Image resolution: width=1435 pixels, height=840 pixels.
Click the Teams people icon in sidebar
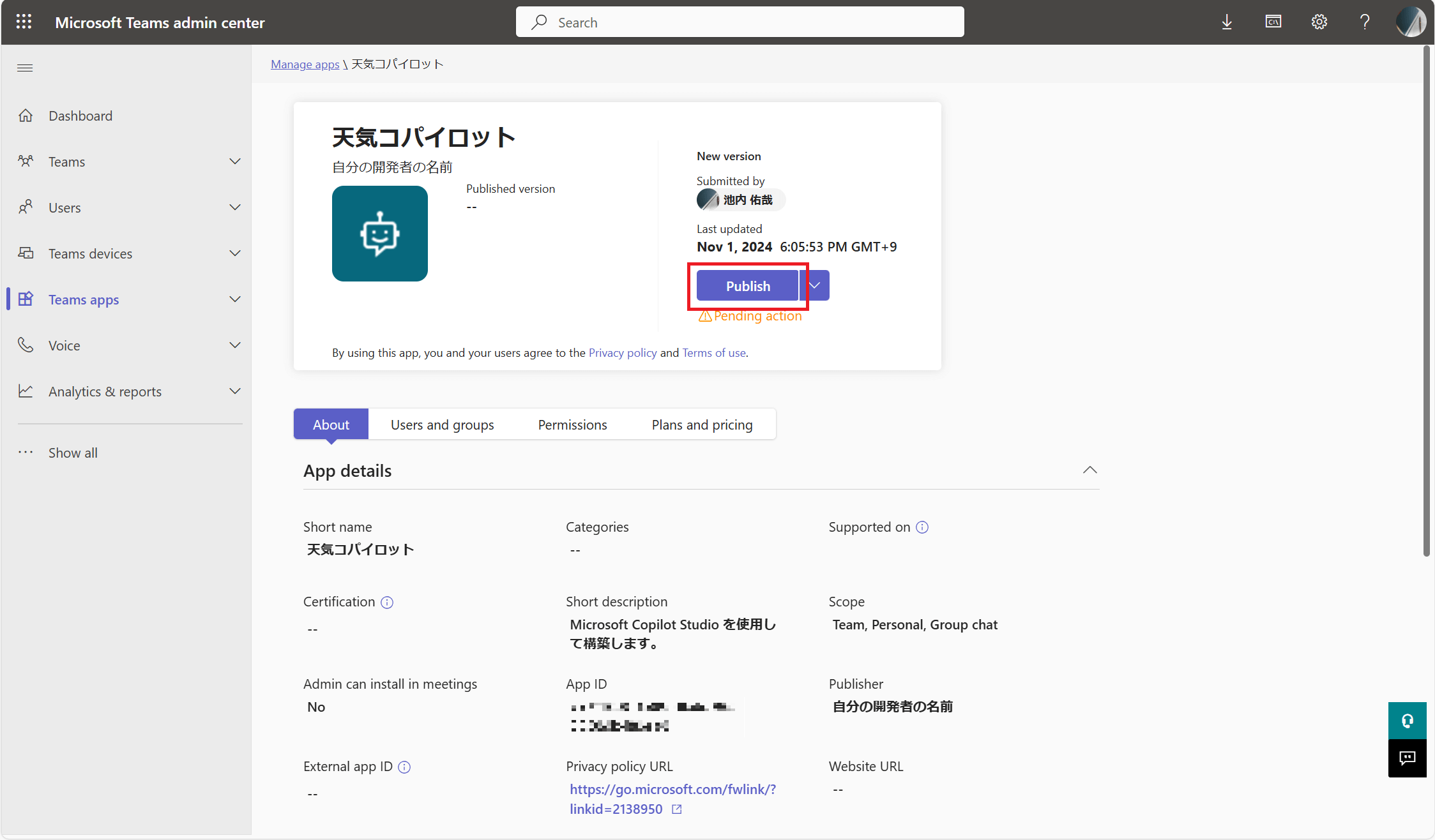(x=26, y=161)
